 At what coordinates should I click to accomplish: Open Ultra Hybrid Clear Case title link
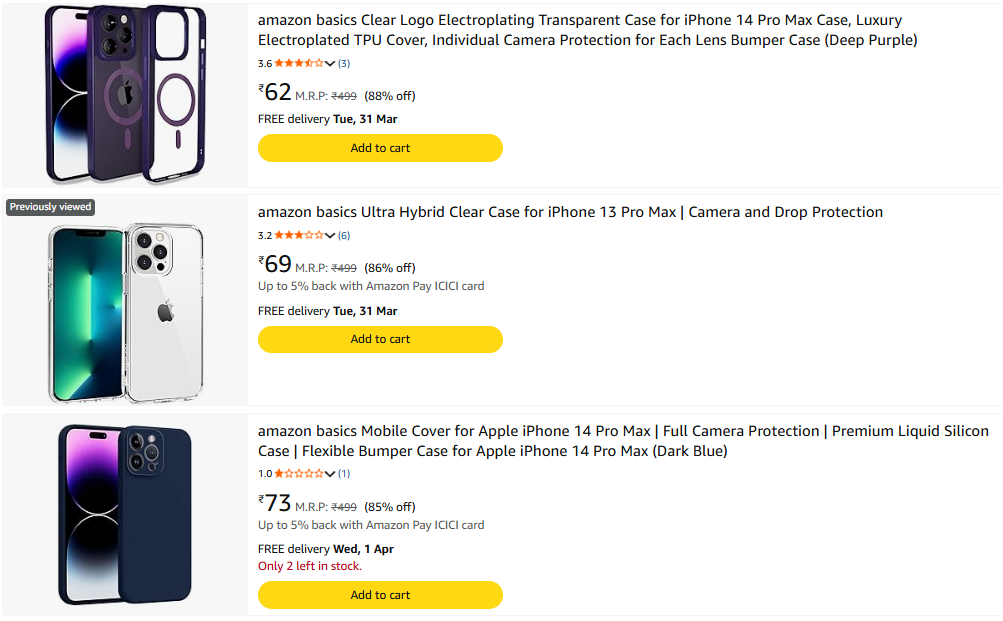click(x=570, y=212)
